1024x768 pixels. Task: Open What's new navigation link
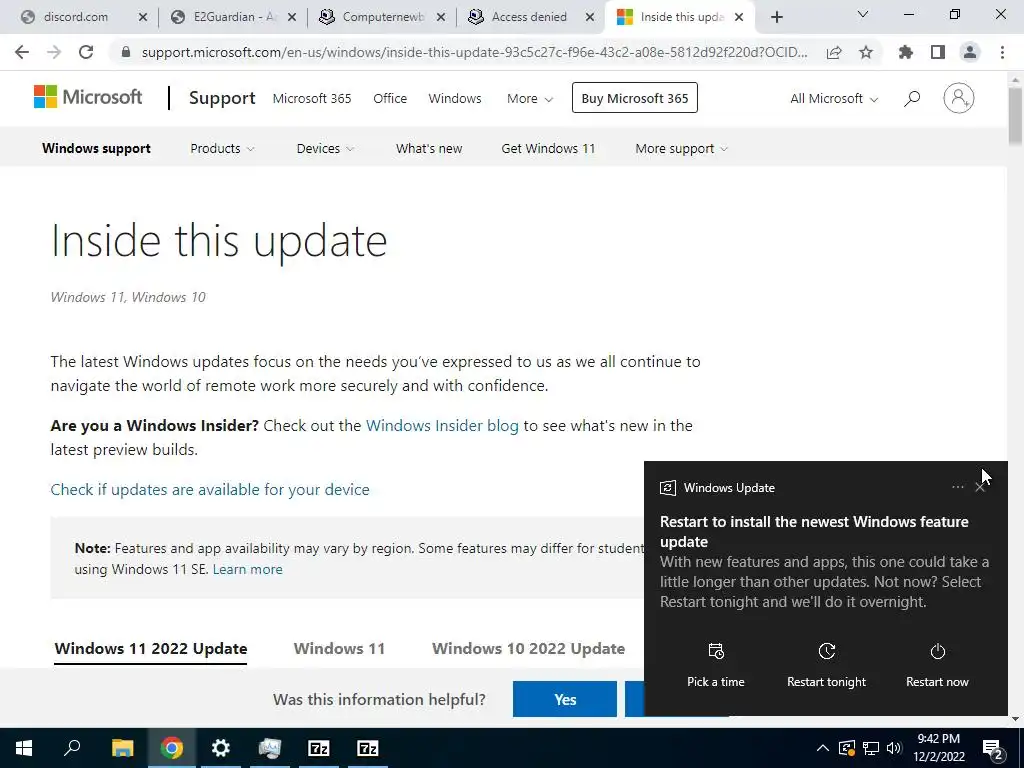429,149
